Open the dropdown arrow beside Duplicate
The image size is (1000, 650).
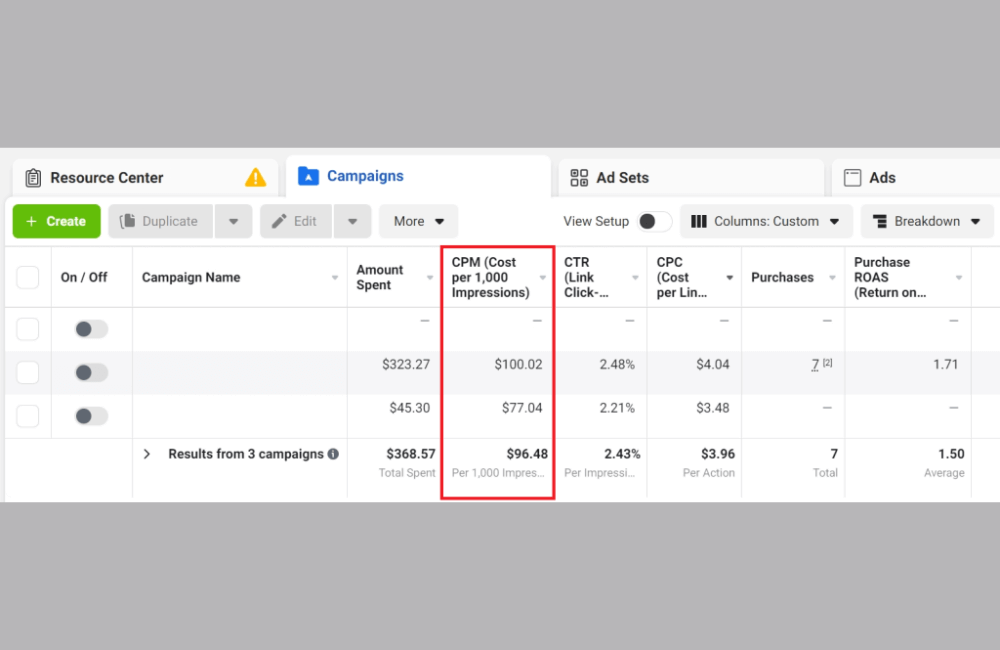click(x=233, y=221)
